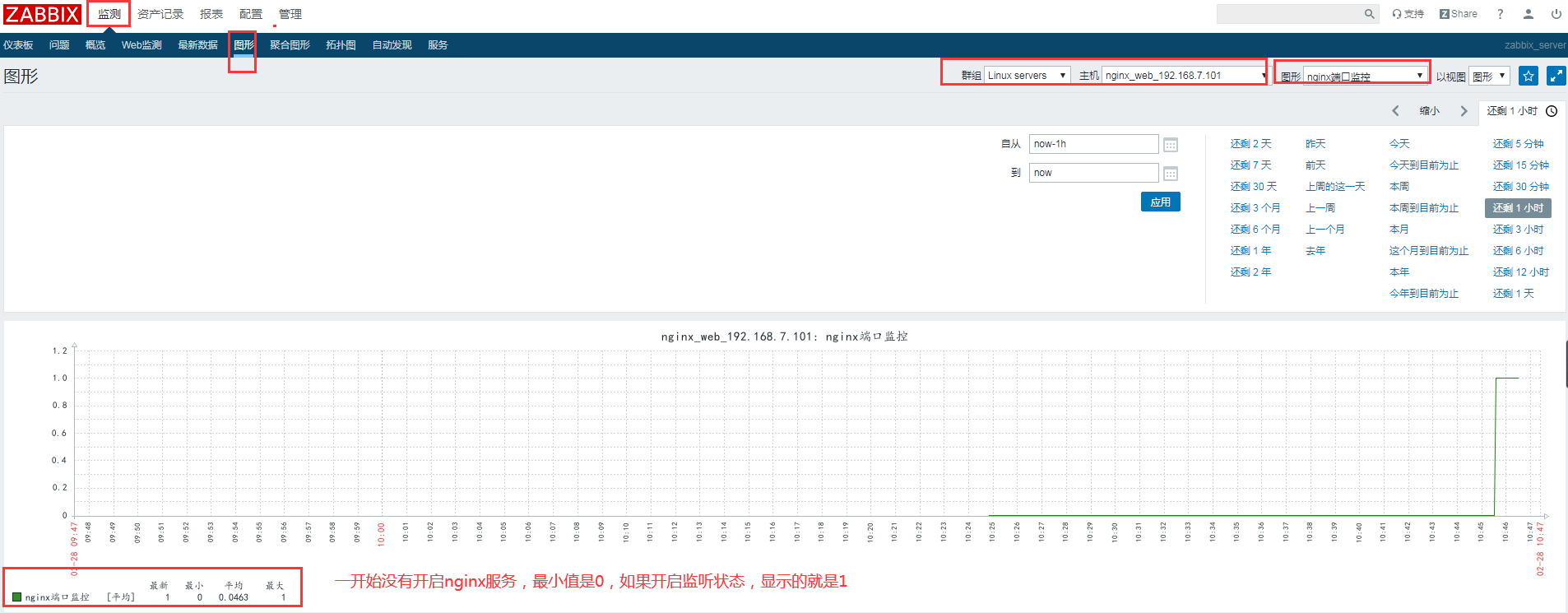This screenshot has width=1568, height=613.
Task: Go to next time period arrow
Action: pyautogui.click(x=1464, y=111)
